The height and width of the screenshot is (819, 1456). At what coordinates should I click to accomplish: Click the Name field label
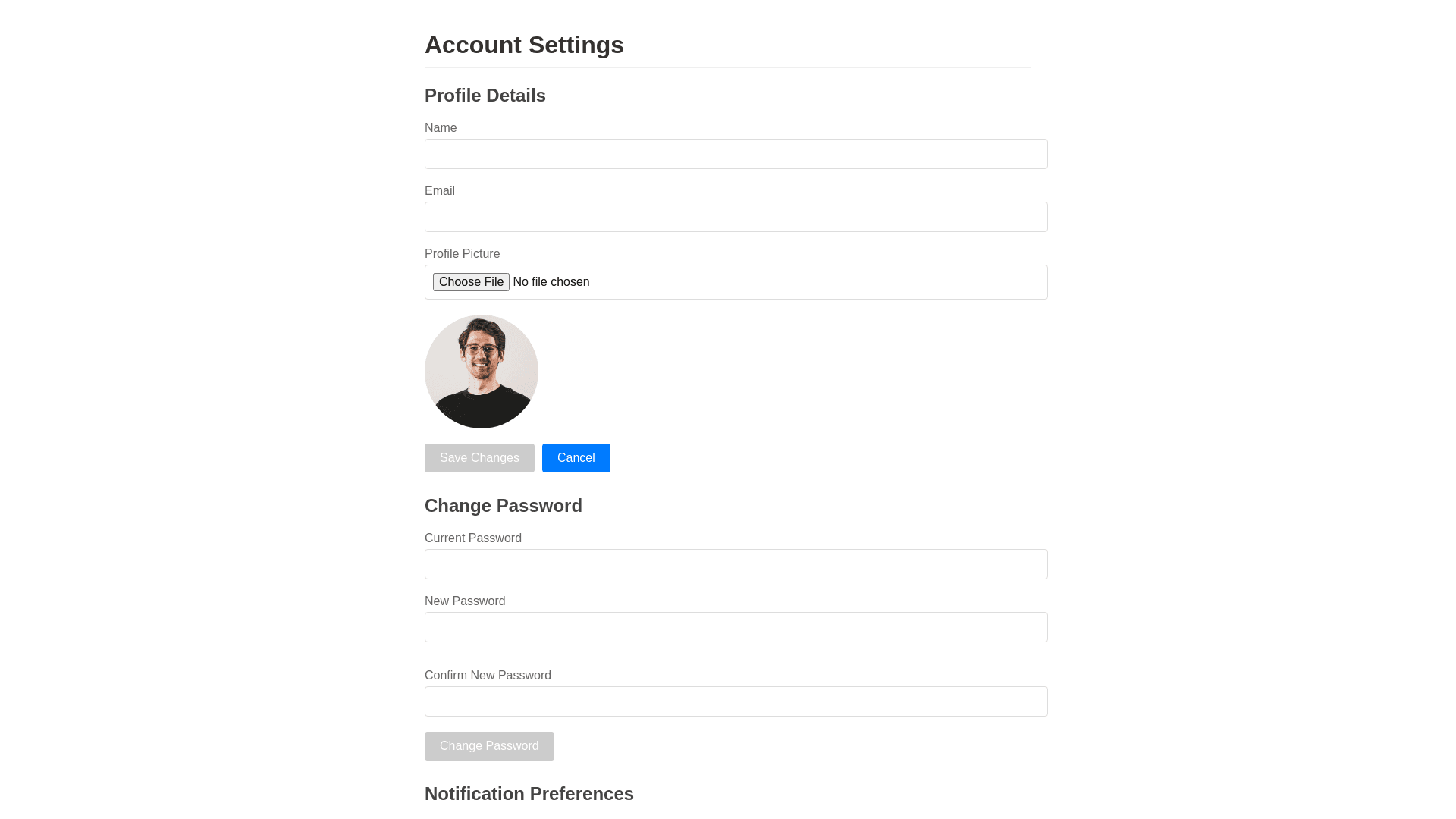tap(441, 128)
